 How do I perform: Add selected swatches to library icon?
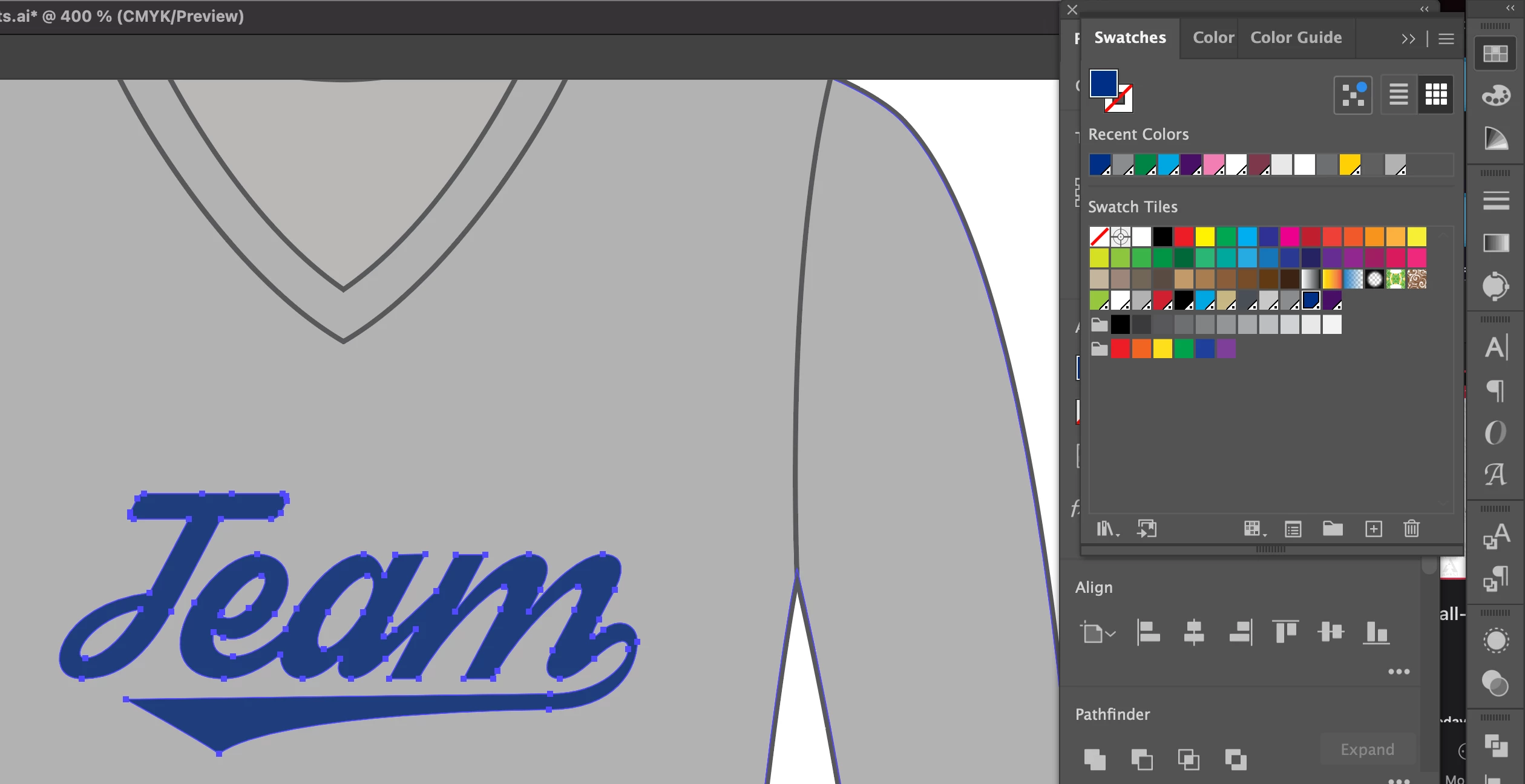click(1147, 529)
